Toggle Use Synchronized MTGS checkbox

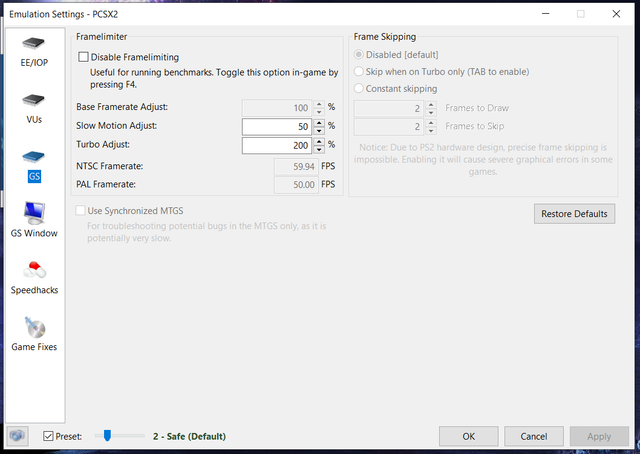click(80, 211)
